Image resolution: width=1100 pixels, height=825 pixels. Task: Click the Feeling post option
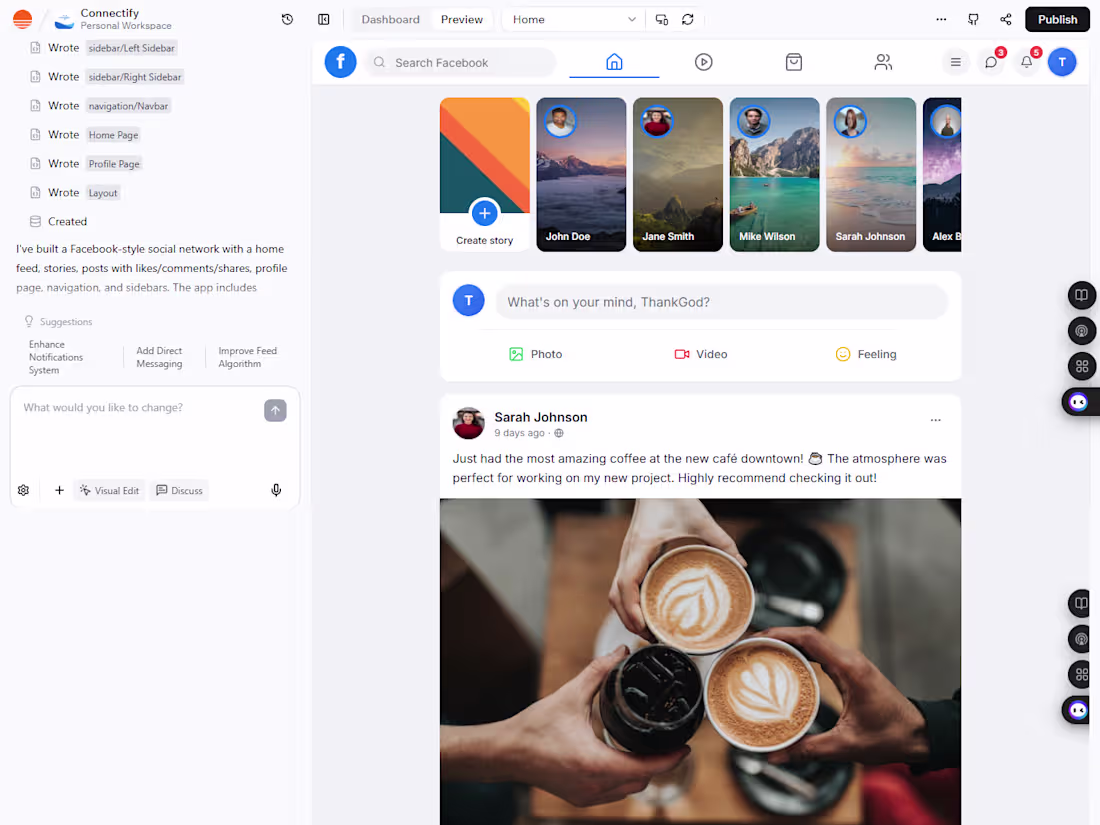tap(866, 354)
